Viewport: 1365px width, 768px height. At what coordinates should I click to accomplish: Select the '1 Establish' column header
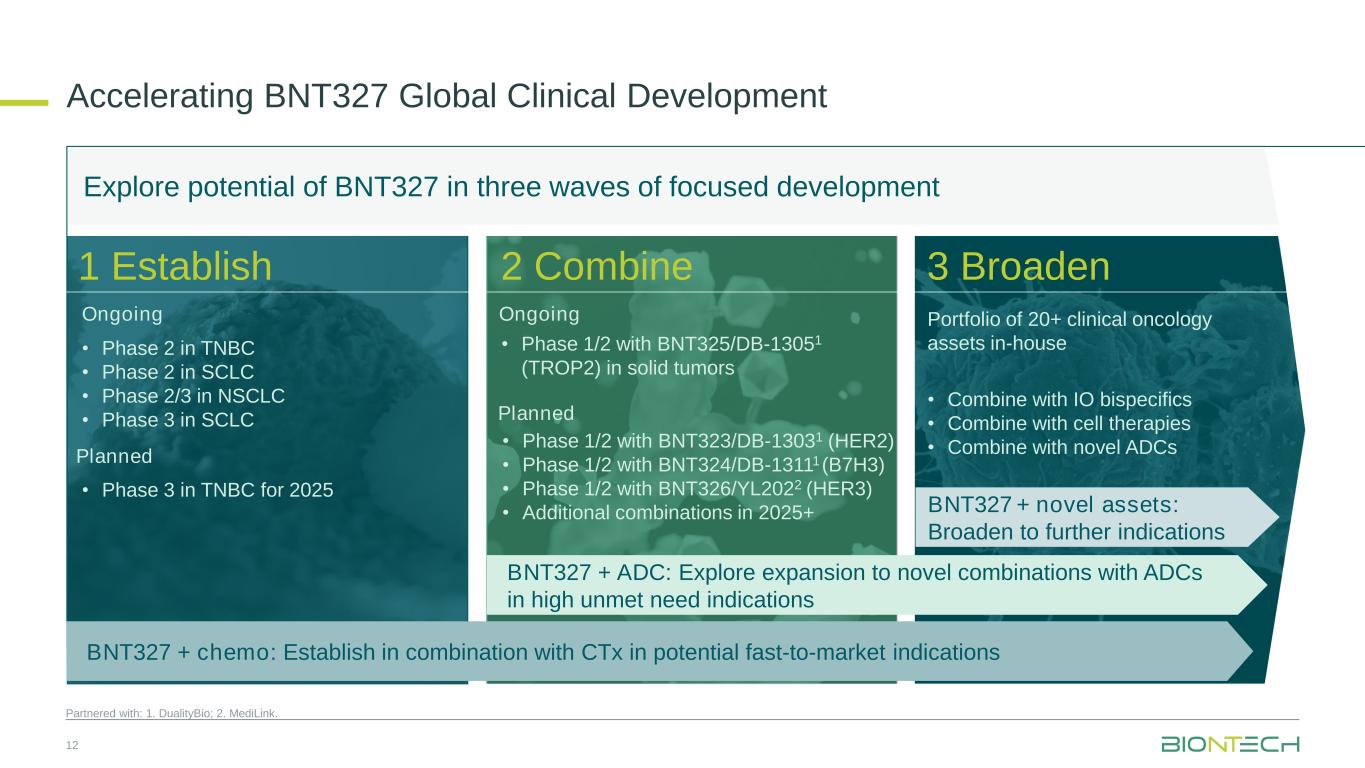175,266
